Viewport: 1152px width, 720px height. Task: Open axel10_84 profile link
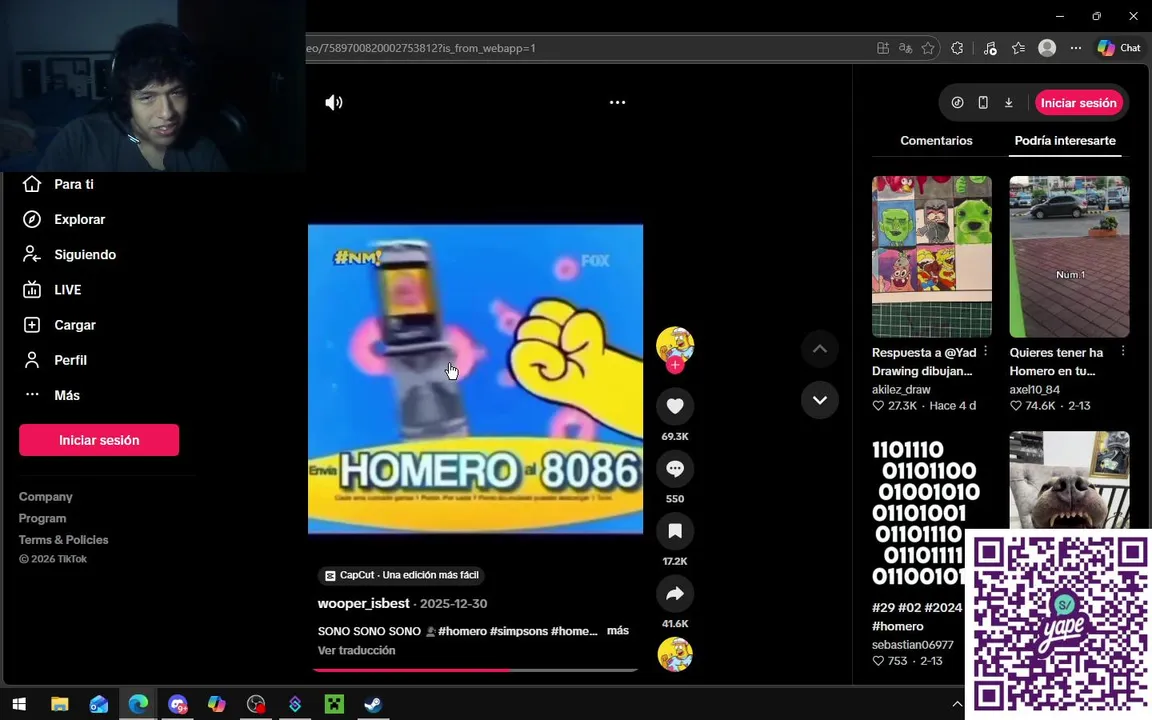(x=1034, y=390)
